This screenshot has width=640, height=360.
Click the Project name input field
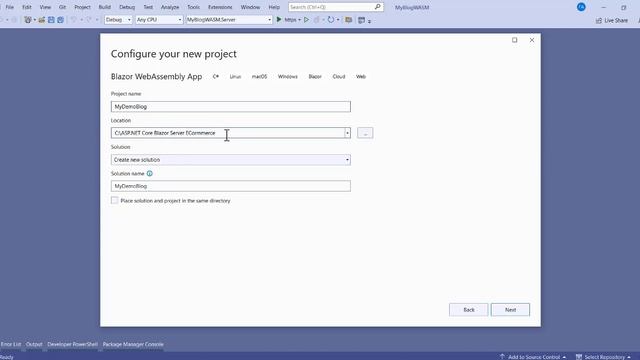click(231, 107)
